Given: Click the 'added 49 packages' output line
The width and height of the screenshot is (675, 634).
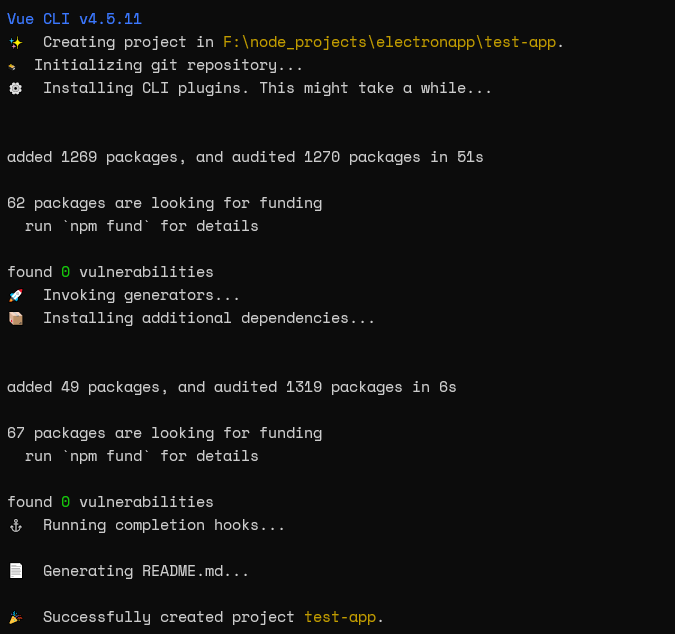Looking at the screenshot, I should tap(231, 387).
